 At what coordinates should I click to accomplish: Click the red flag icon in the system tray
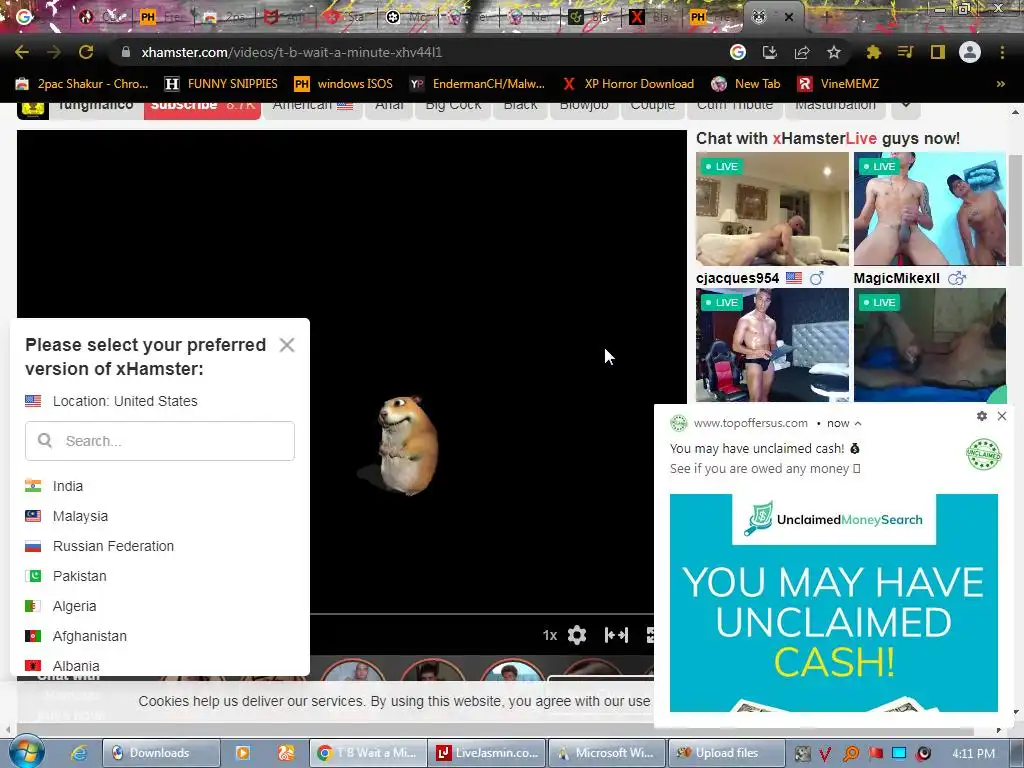[875, 754]
